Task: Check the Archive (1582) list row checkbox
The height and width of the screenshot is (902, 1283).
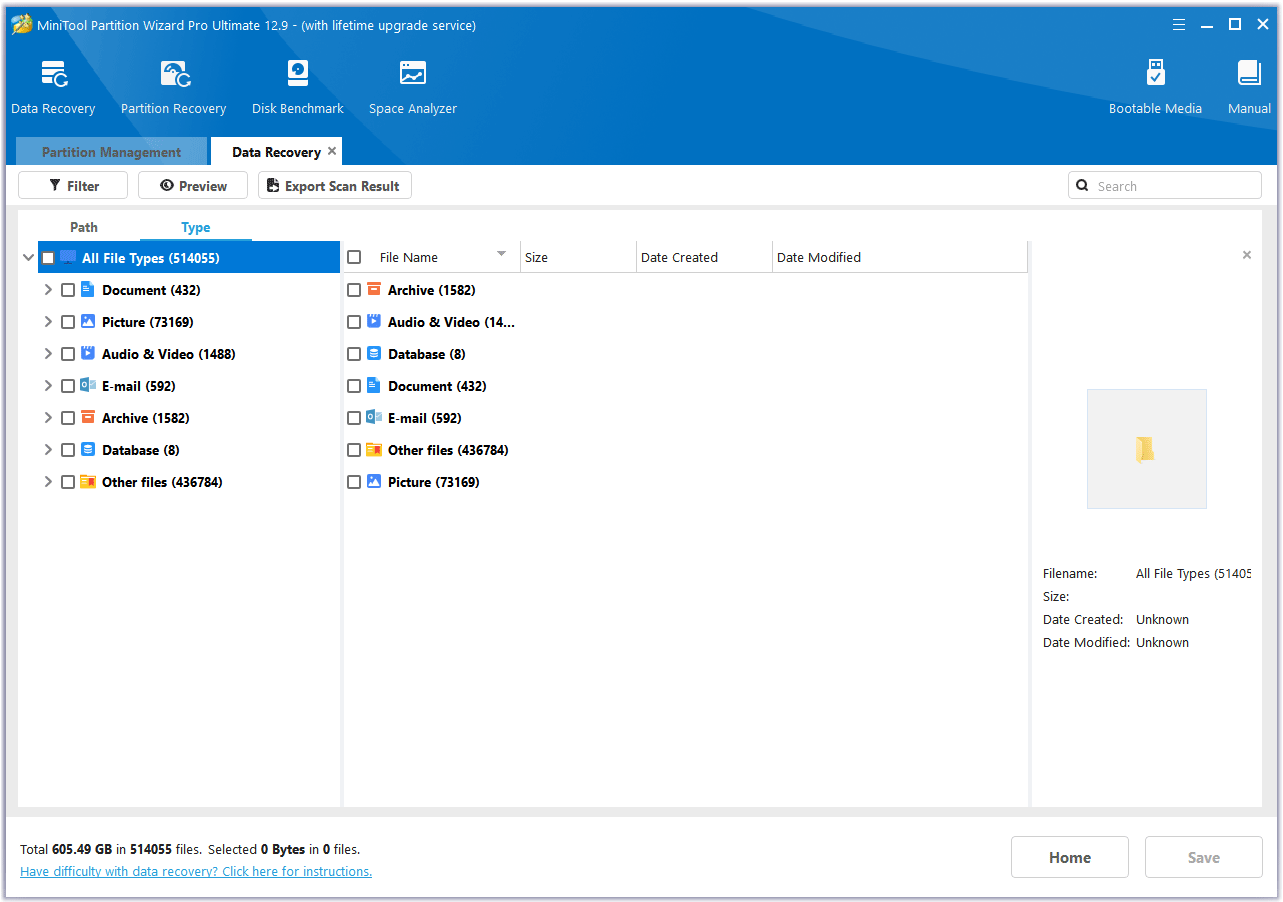Action: [x=354, y=290]
